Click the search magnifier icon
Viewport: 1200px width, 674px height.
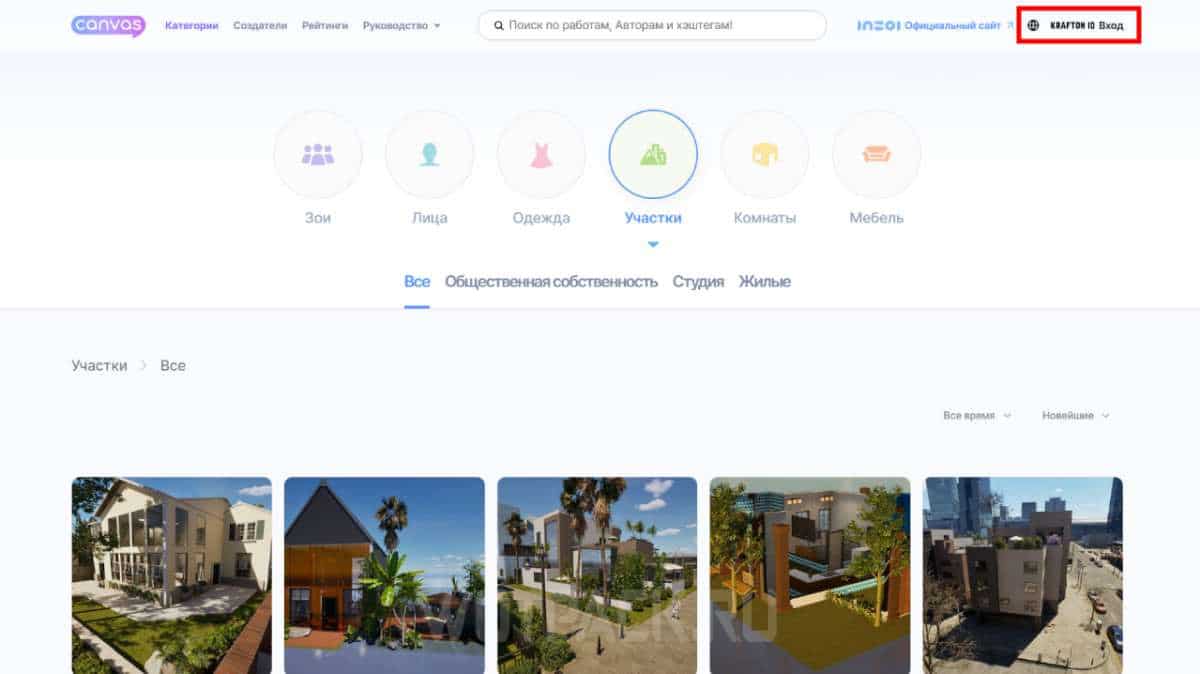(498, 25)
